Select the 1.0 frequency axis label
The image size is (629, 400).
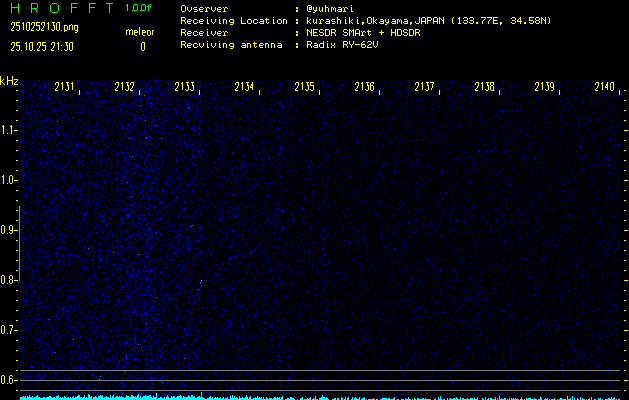point(9,180)
